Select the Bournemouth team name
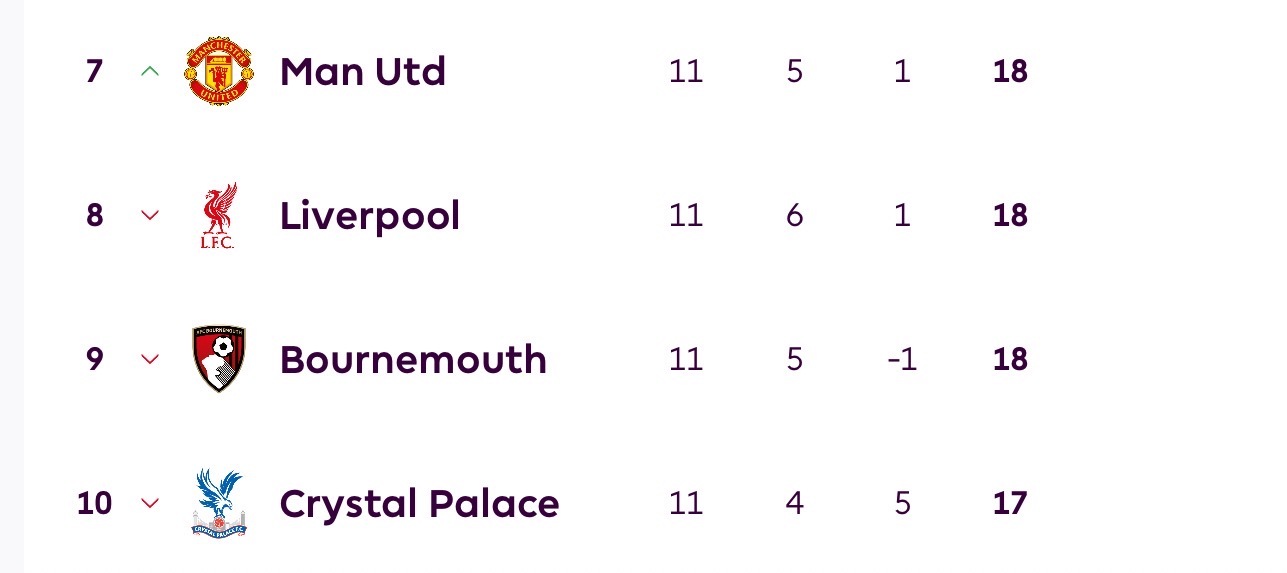 point(413,360)
